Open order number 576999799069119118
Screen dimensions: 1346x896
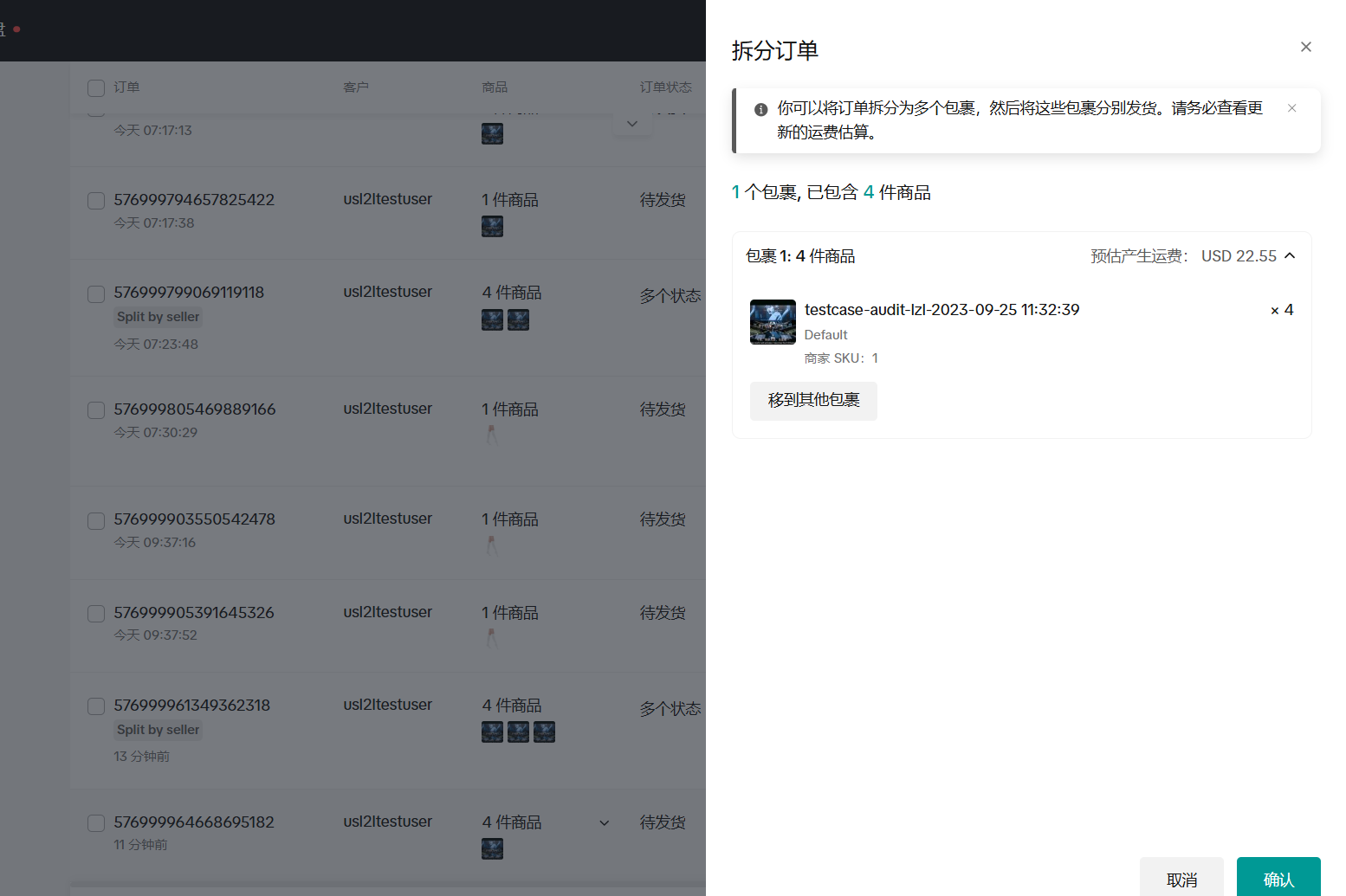point(189,293)
